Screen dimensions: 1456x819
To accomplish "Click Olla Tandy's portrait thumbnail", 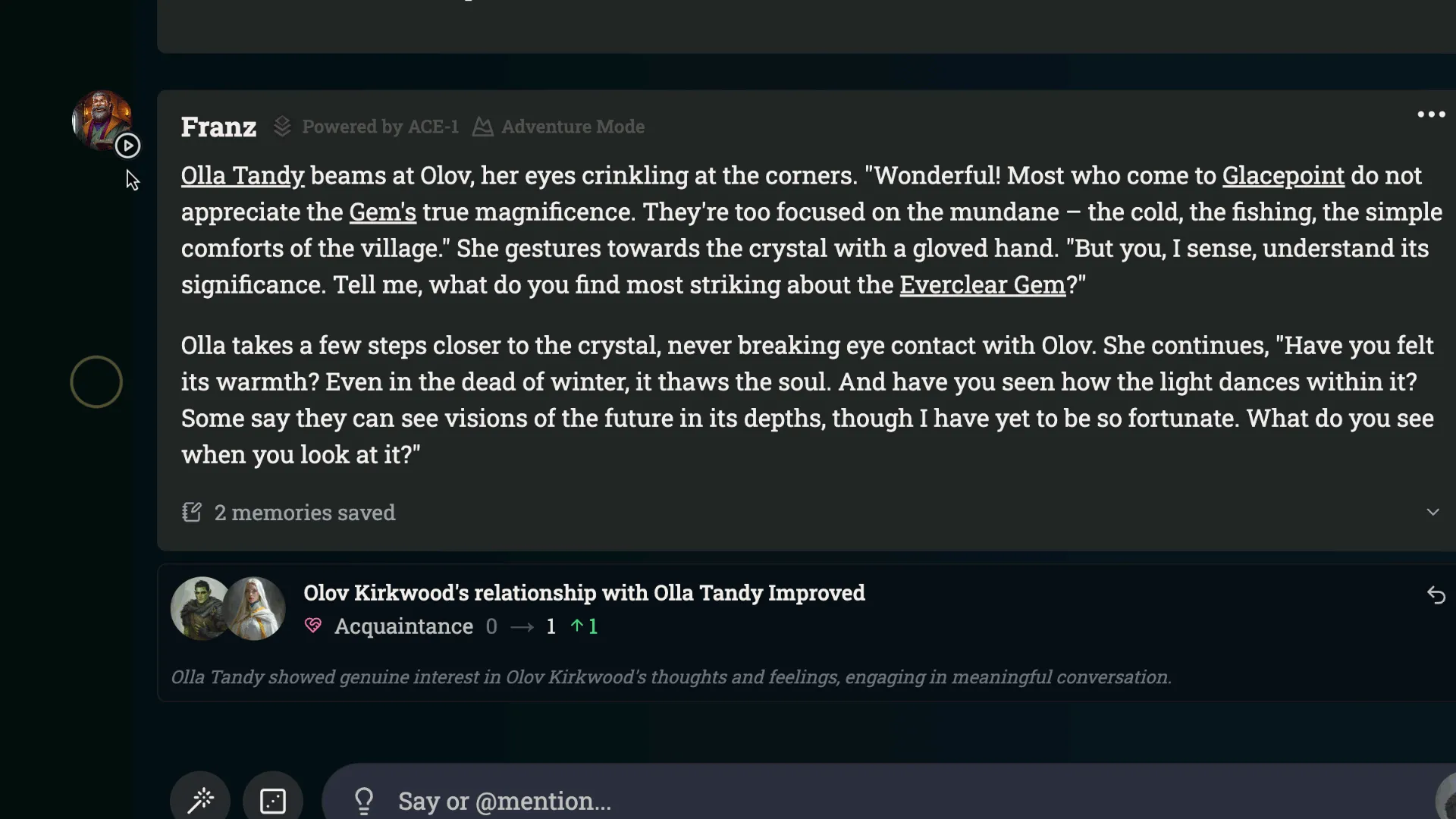I will [x=256, y=608].
